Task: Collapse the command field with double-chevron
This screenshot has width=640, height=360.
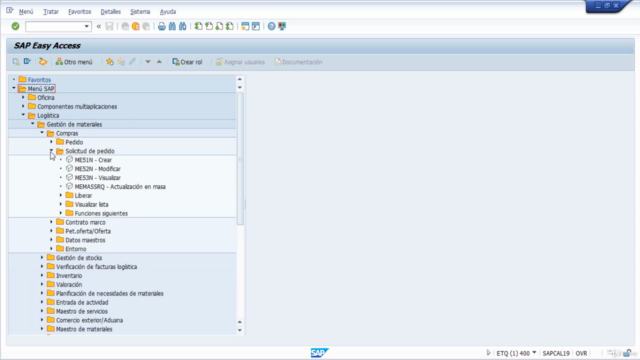Action: pos(99,27)
